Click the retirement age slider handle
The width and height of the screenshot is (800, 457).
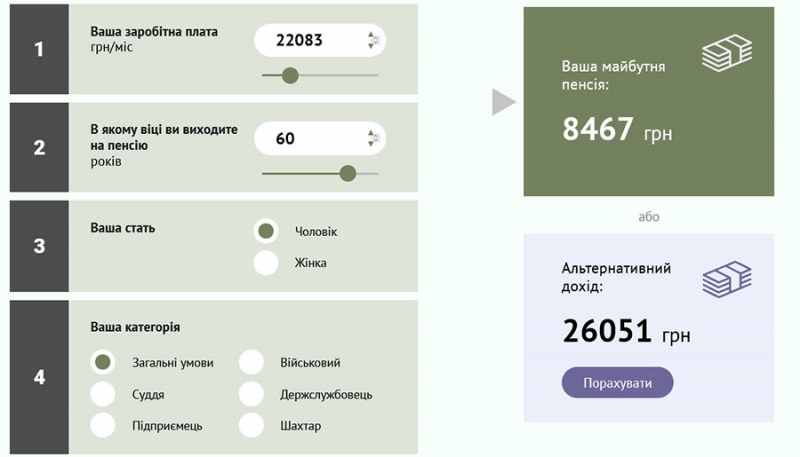[x=348, y=173]
